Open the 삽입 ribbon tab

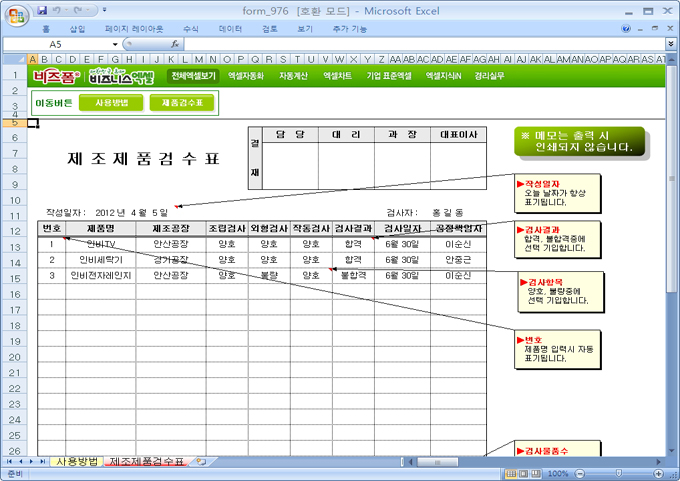pyautogui.click(x=78, y=29)
